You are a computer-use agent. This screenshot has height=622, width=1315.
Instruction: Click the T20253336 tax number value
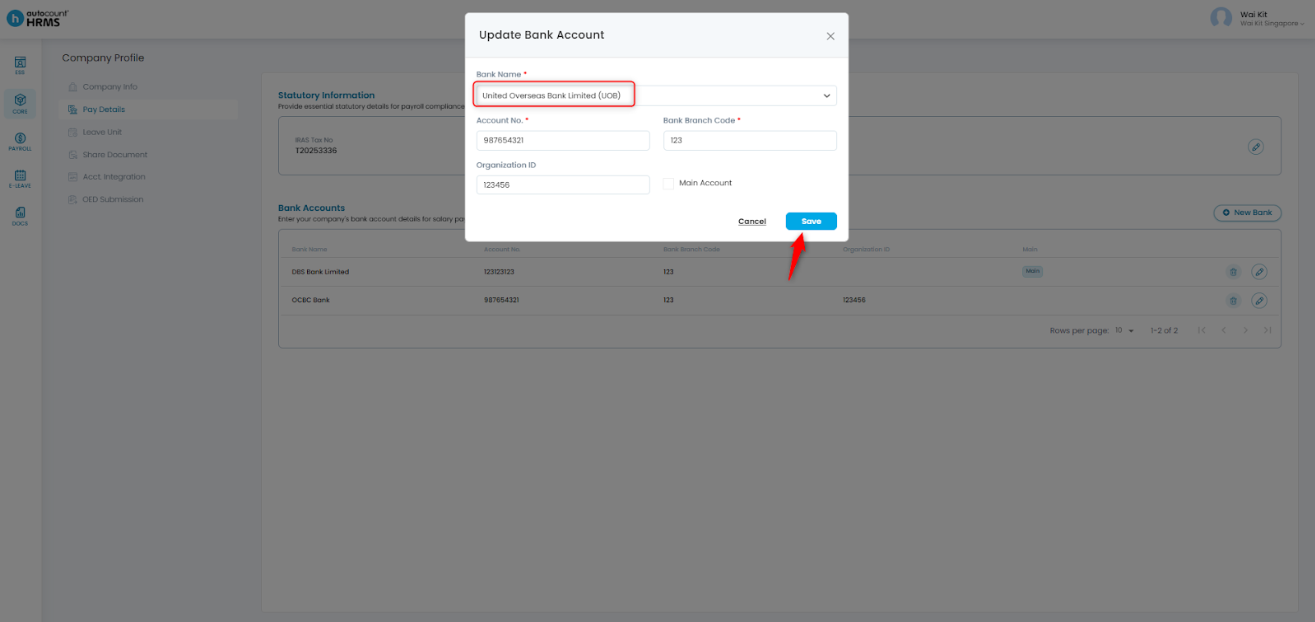316,150
